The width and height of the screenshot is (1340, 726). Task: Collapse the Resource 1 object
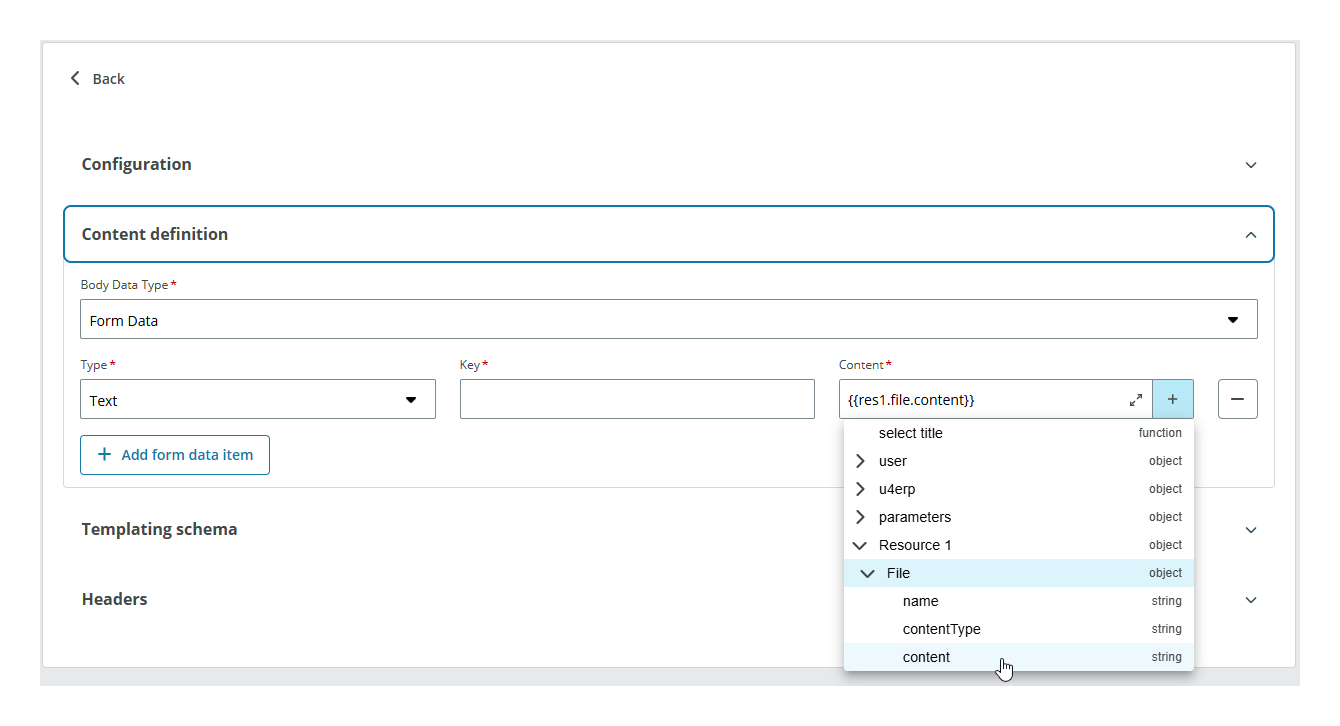point(860,545)
